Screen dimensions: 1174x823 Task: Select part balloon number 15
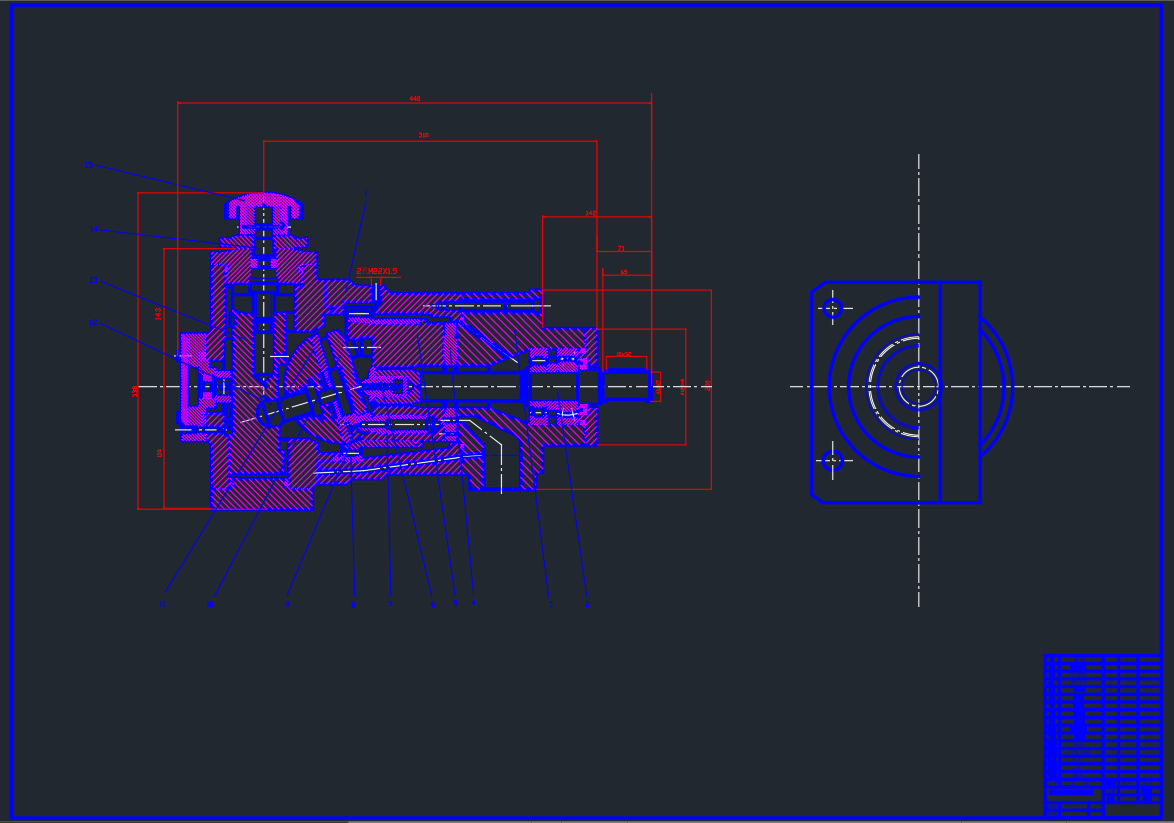(89, 165)
